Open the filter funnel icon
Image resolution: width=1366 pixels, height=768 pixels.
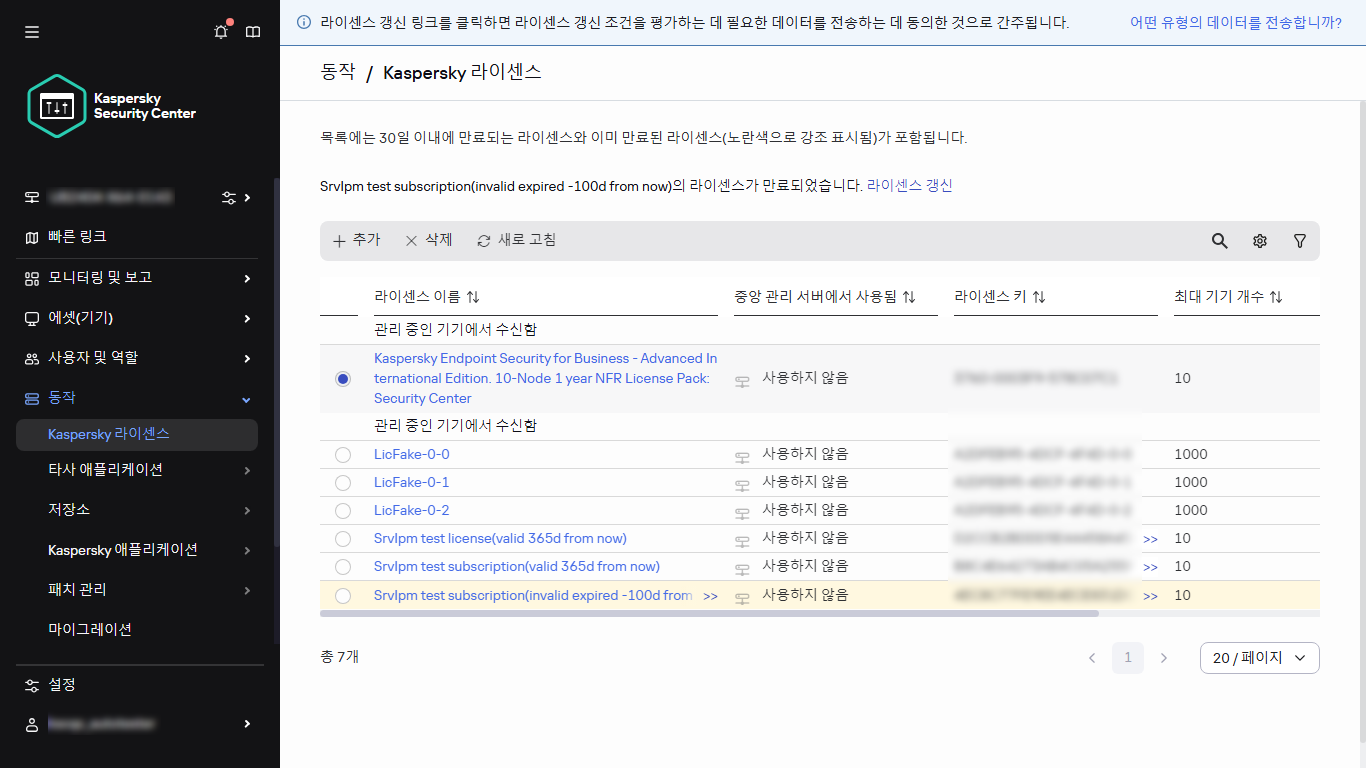pyautogui.click(x=1300, y=241)
